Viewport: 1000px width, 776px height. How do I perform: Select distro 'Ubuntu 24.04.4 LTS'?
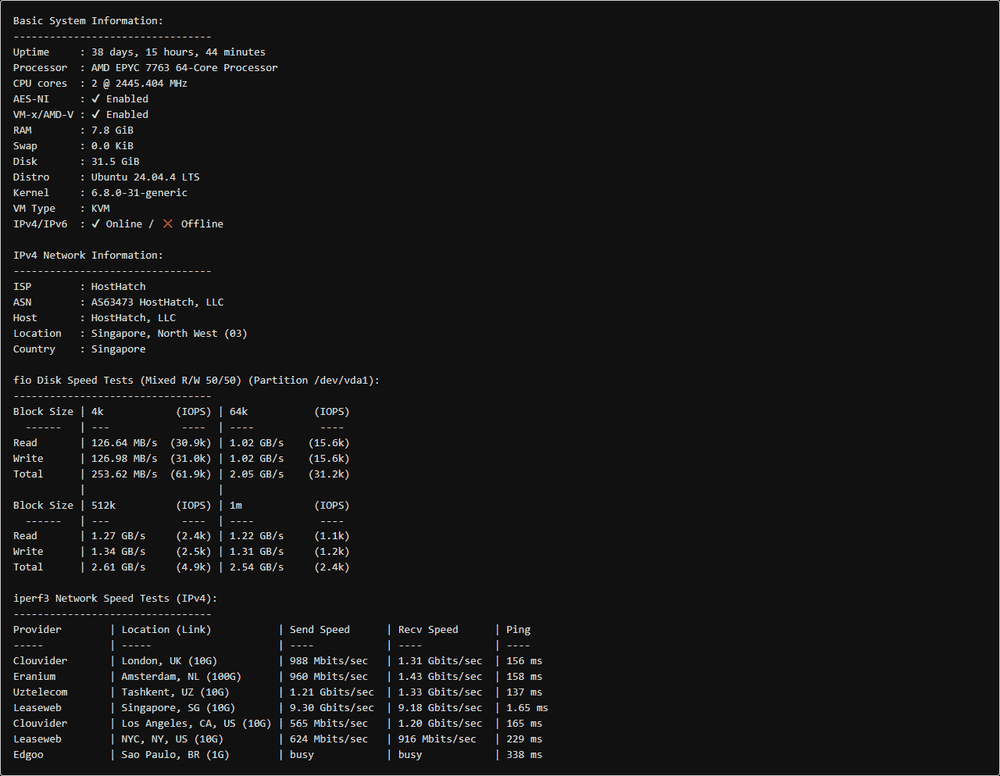tap(145, 177)
